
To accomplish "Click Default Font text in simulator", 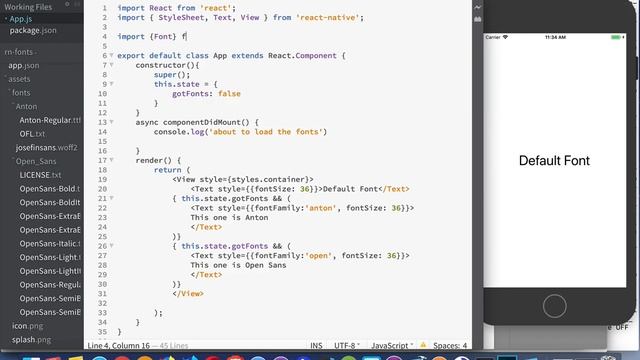I will tap(554, 160).
